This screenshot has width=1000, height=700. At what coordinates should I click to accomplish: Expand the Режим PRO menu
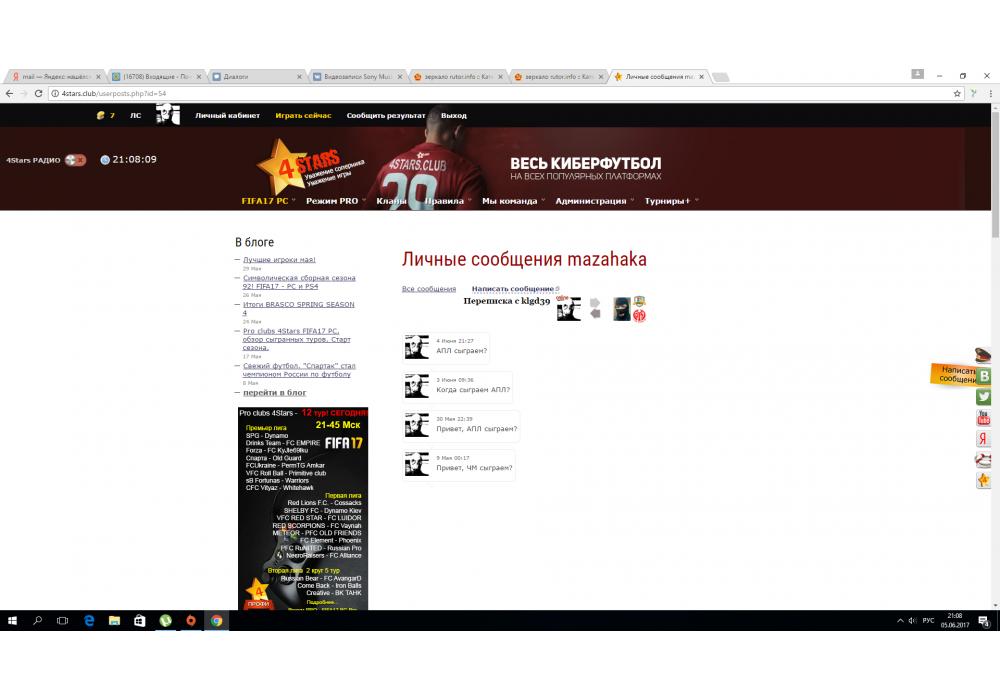point(334,201)
